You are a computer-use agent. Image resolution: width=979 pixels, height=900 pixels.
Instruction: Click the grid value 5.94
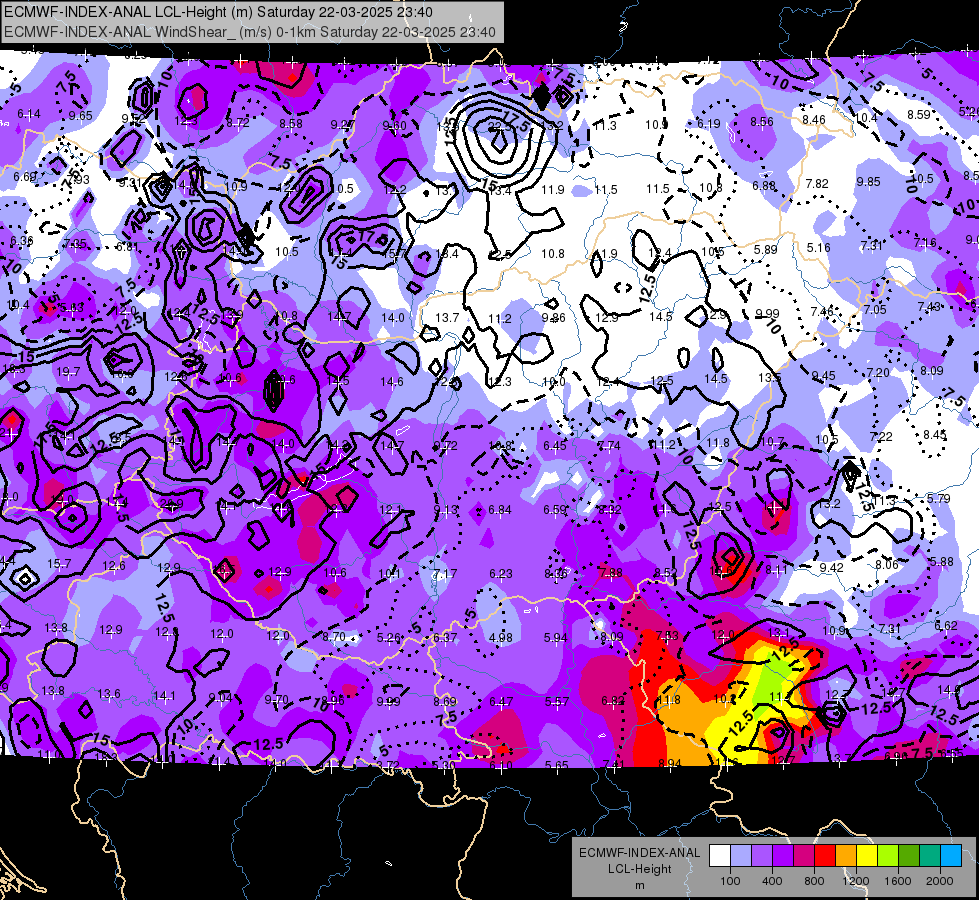pyautogui.click(x=556, y=638)
